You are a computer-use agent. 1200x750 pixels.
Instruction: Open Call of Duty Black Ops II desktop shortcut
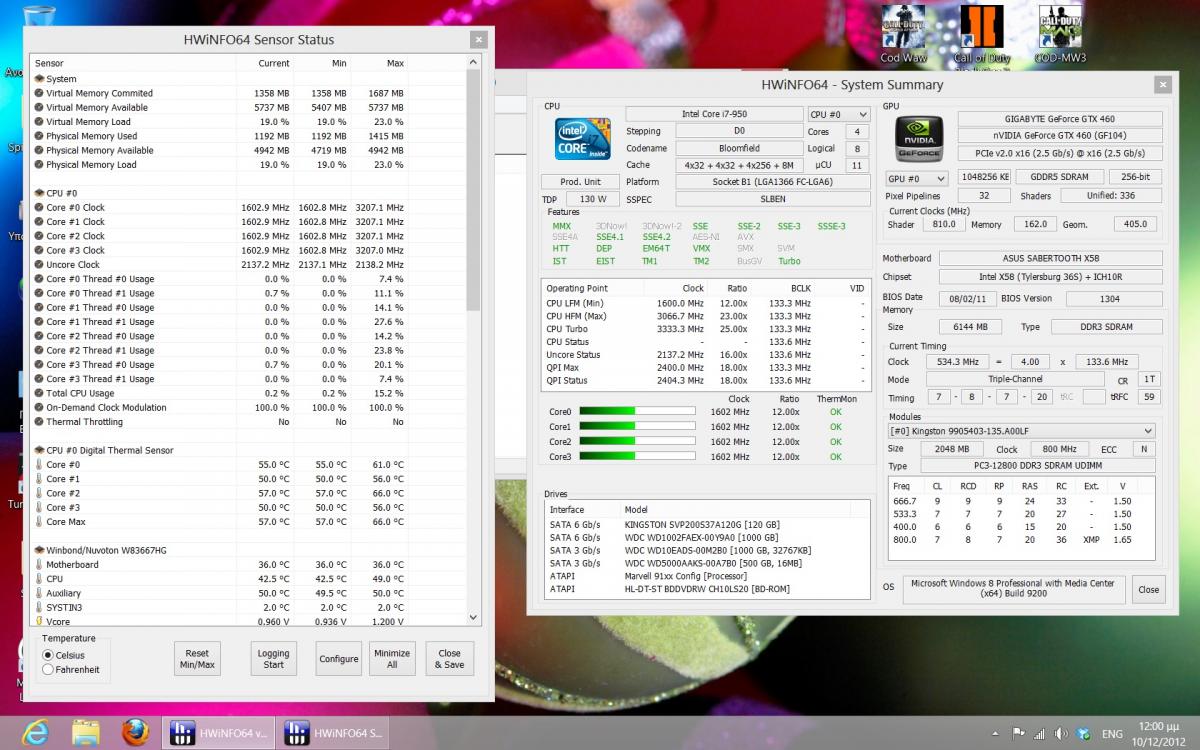click(x=981, y=35)
